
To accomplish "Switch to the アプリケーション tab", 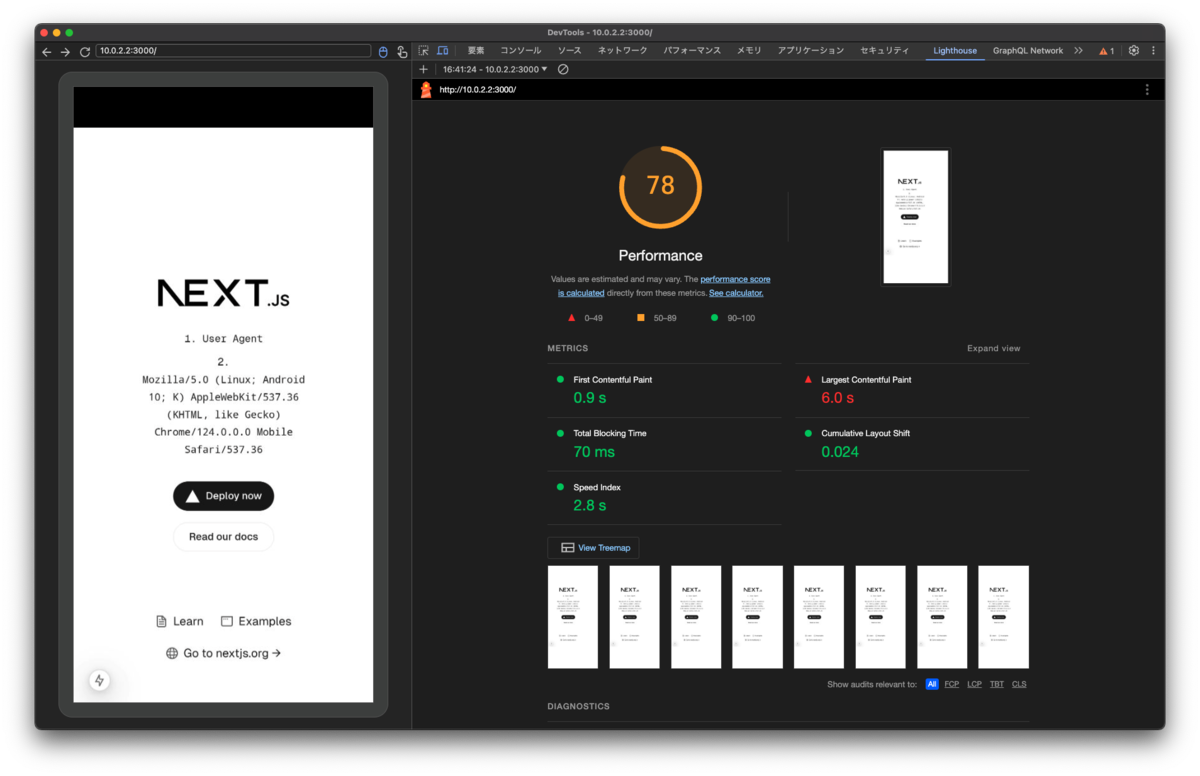I will (811, 50).
